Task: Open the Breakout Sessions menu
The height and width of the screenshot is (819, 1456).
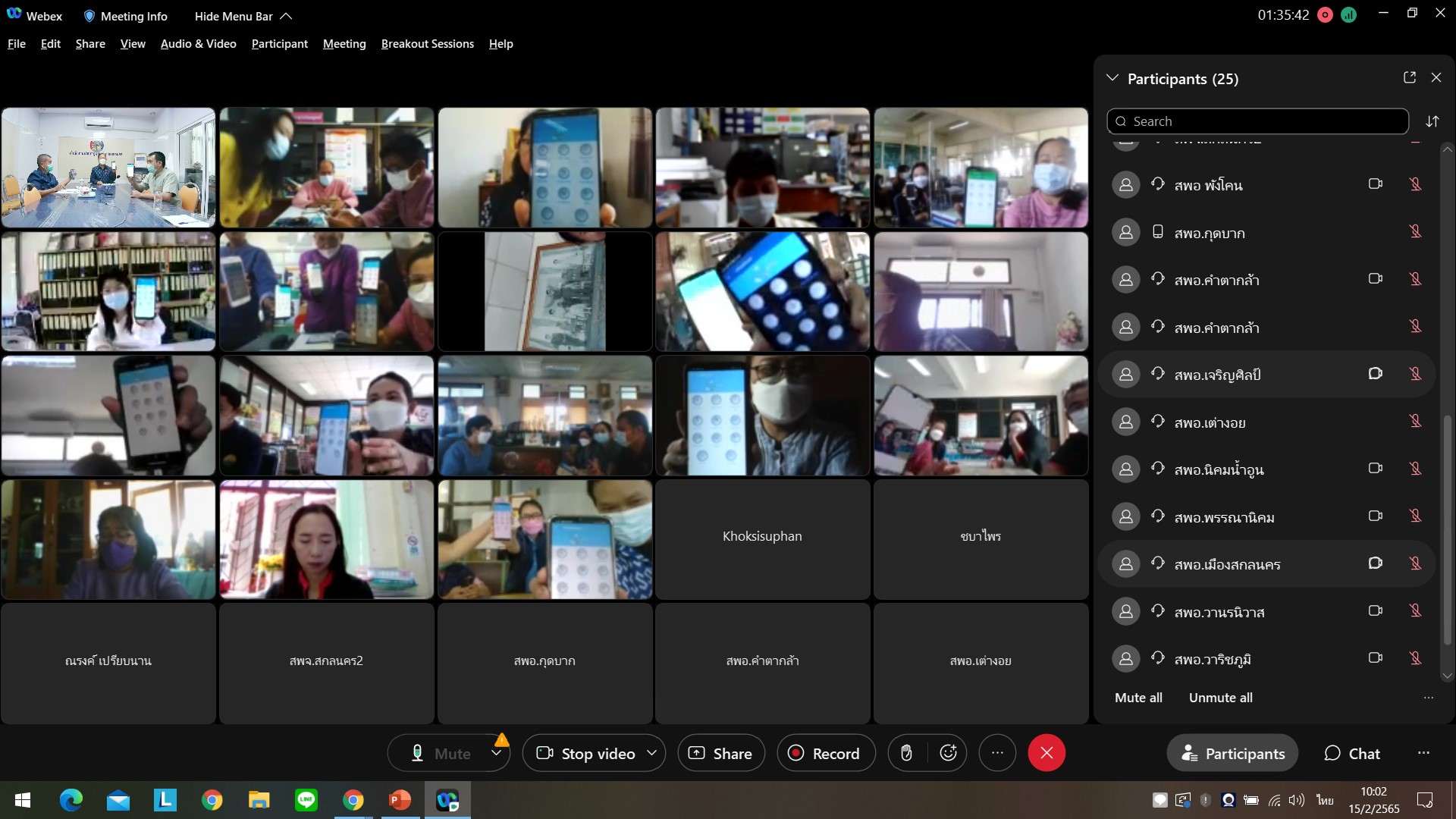Action: 428,44
